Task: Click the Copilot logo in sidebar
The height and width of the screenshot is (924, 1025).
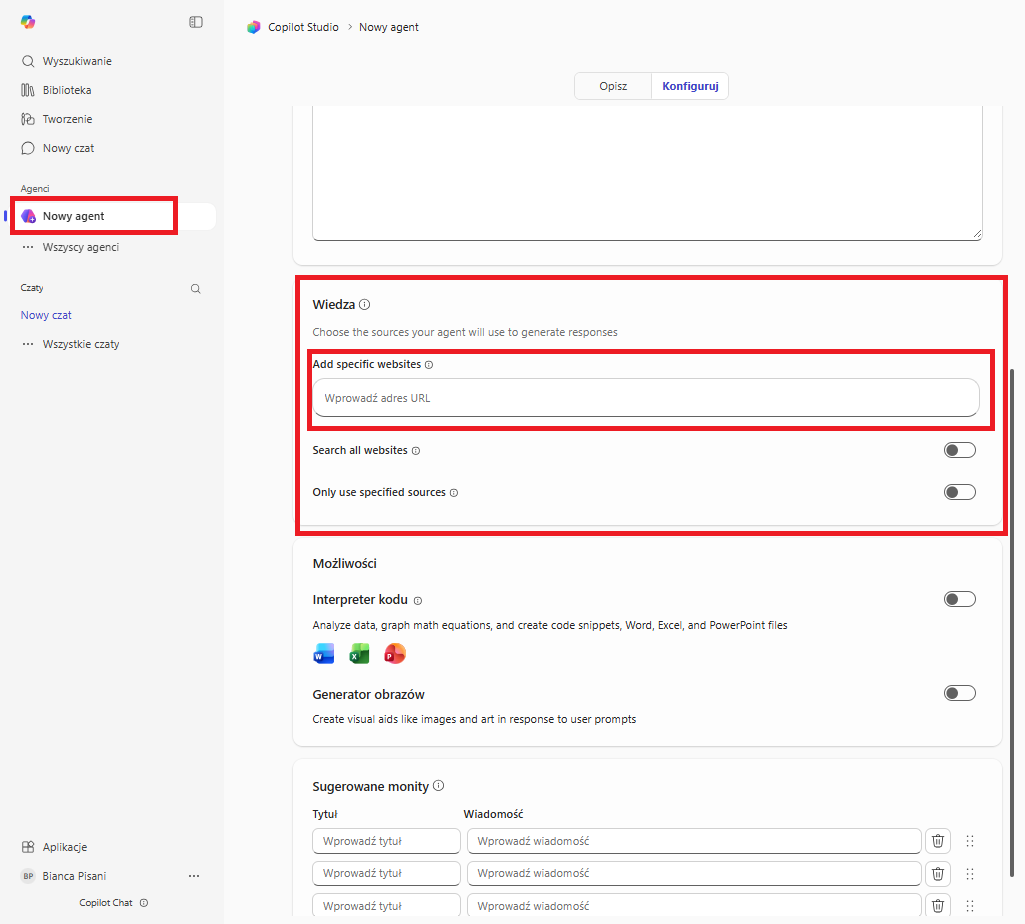Action: point(28,22)
